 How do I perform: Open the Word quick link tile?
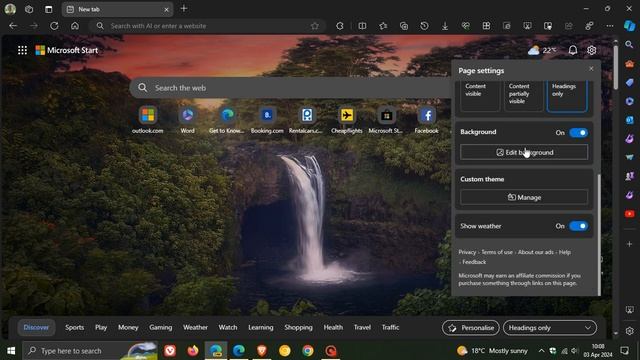pyautogui.click(x=187, y=120)
